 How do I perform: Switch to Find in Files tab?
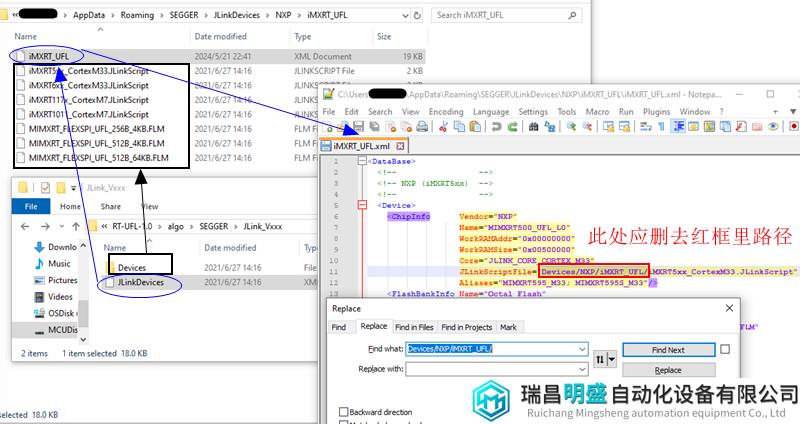(x=414, y=327)
